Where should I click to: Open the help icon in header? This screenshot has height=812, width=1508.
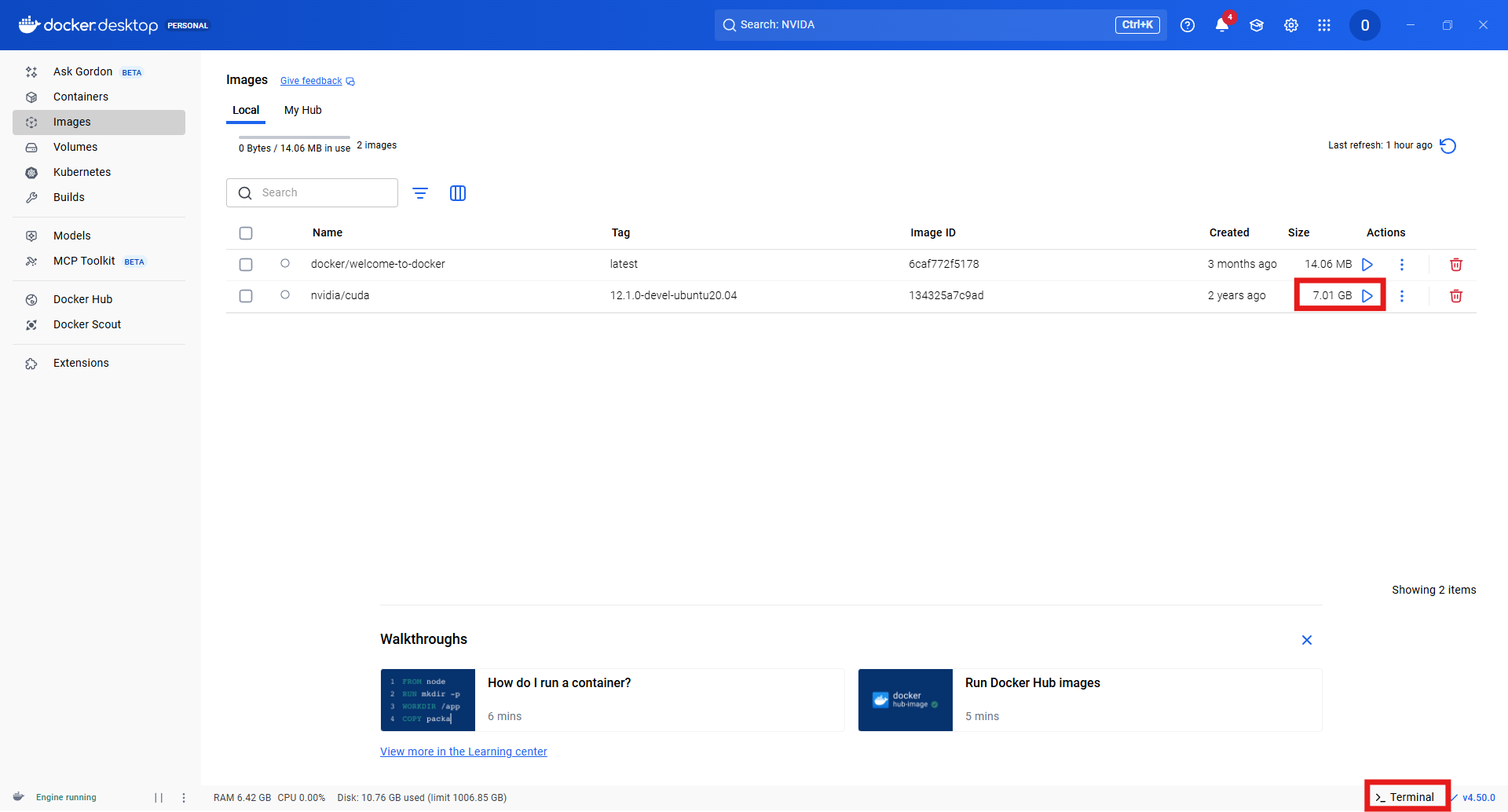[x=1188, y=25]
